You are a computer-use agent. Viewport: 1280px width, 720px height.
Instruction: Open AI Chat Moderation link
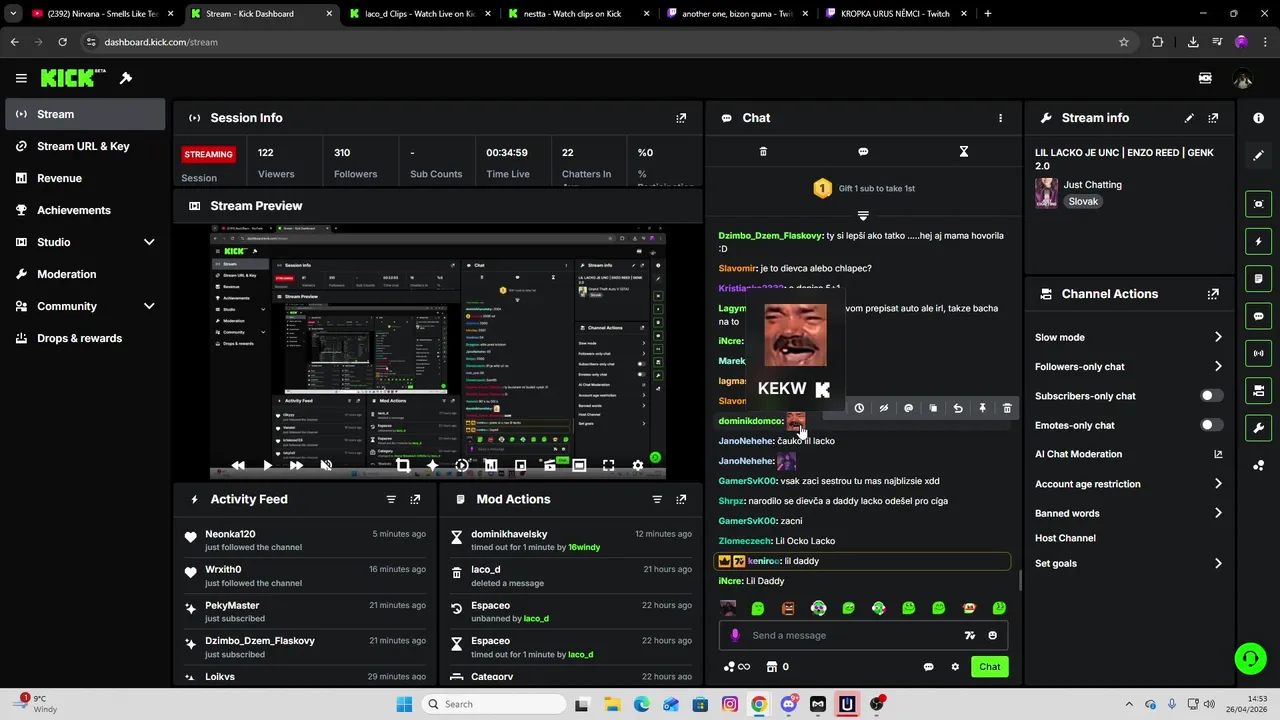tap(1129, 454)
